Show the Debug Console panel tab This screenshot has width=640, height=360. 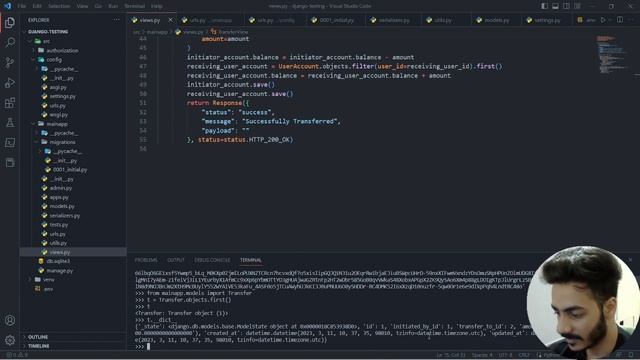(x=212, y=260)
